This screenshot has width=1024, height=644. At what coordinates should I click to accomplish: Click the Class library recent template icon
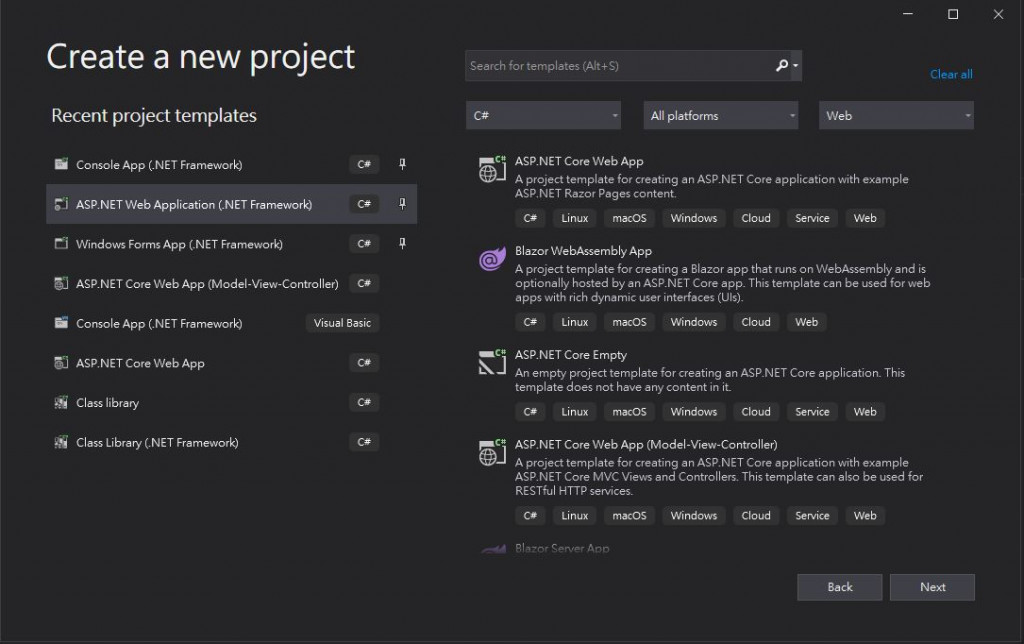[x=62, y=403]
